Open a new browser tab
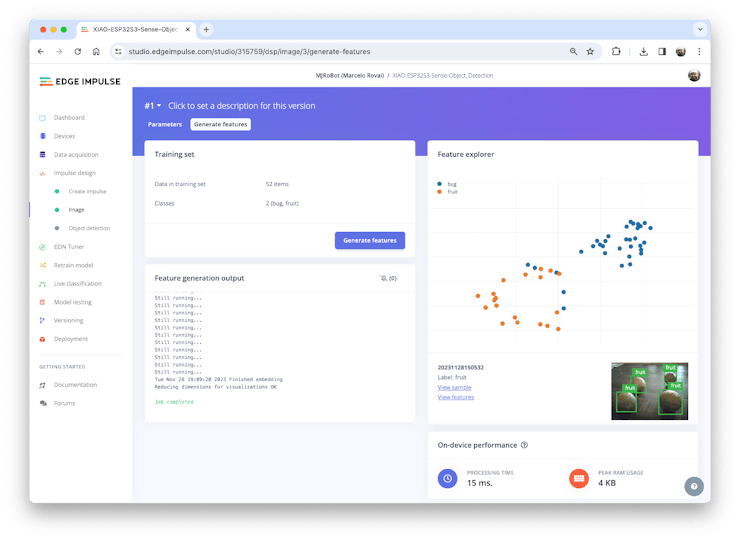This screenshot has width=740, height=541. pos(206,29)
